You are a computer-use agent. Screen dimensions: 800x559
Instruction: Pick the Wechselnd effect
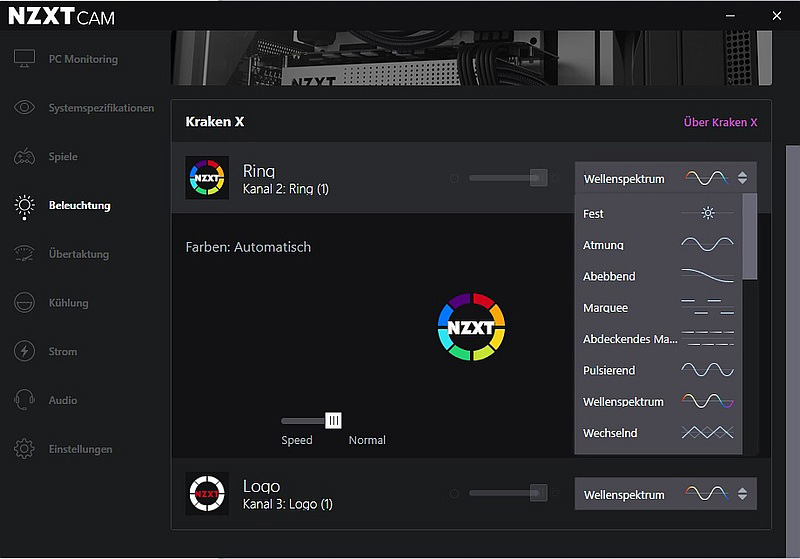[x=658, y=433]
